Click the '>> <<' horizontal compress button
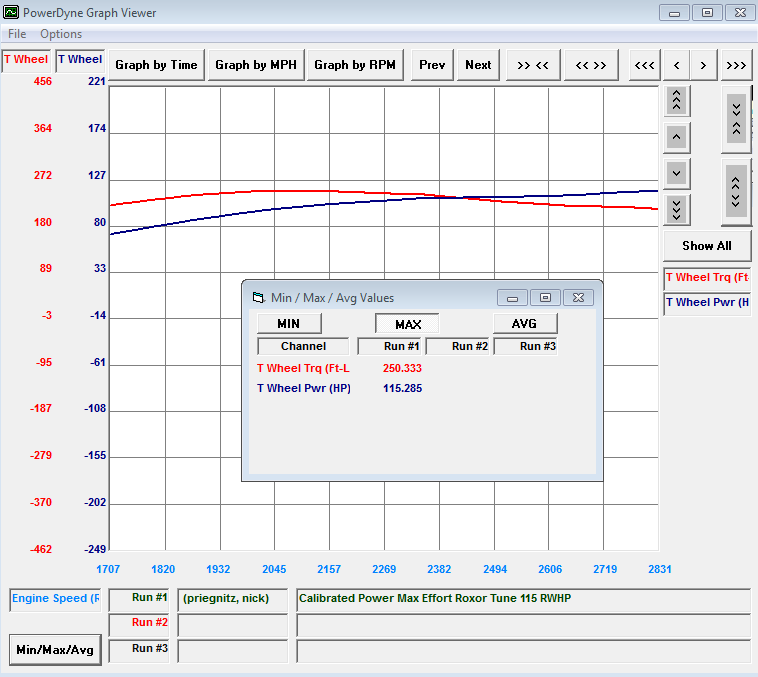The width and height of the screenshot is (758, 677). [x=532, y=65]
